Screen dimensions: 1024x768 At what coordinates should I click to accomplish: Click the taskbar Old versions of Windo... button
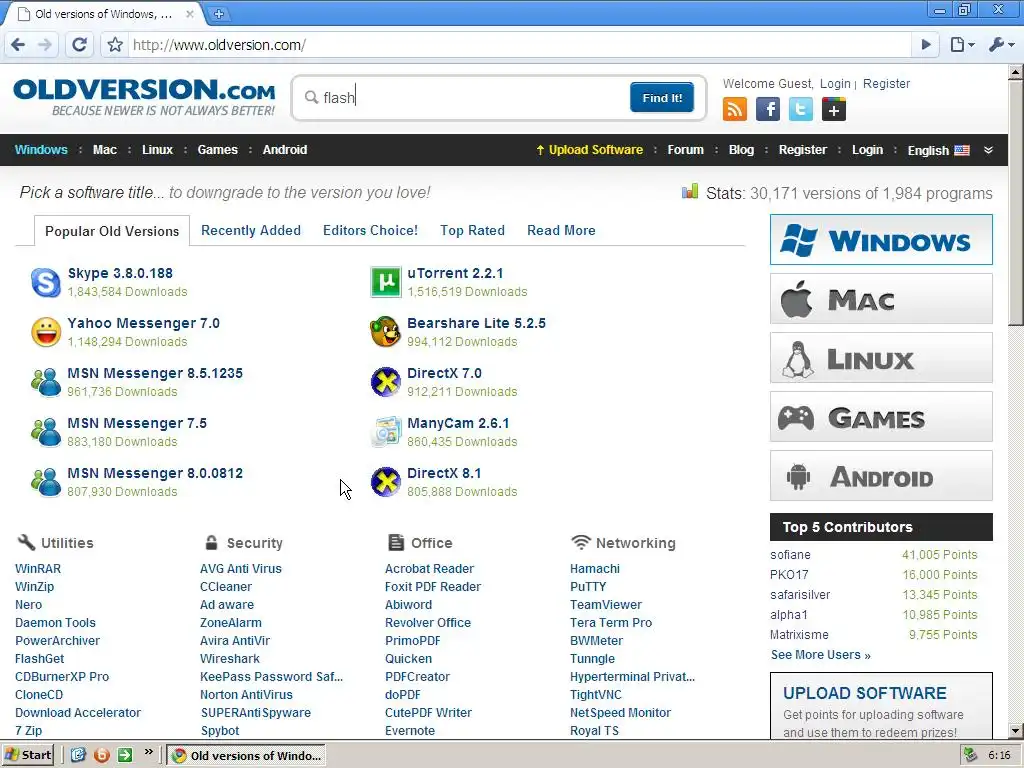[x=246, y=756]
